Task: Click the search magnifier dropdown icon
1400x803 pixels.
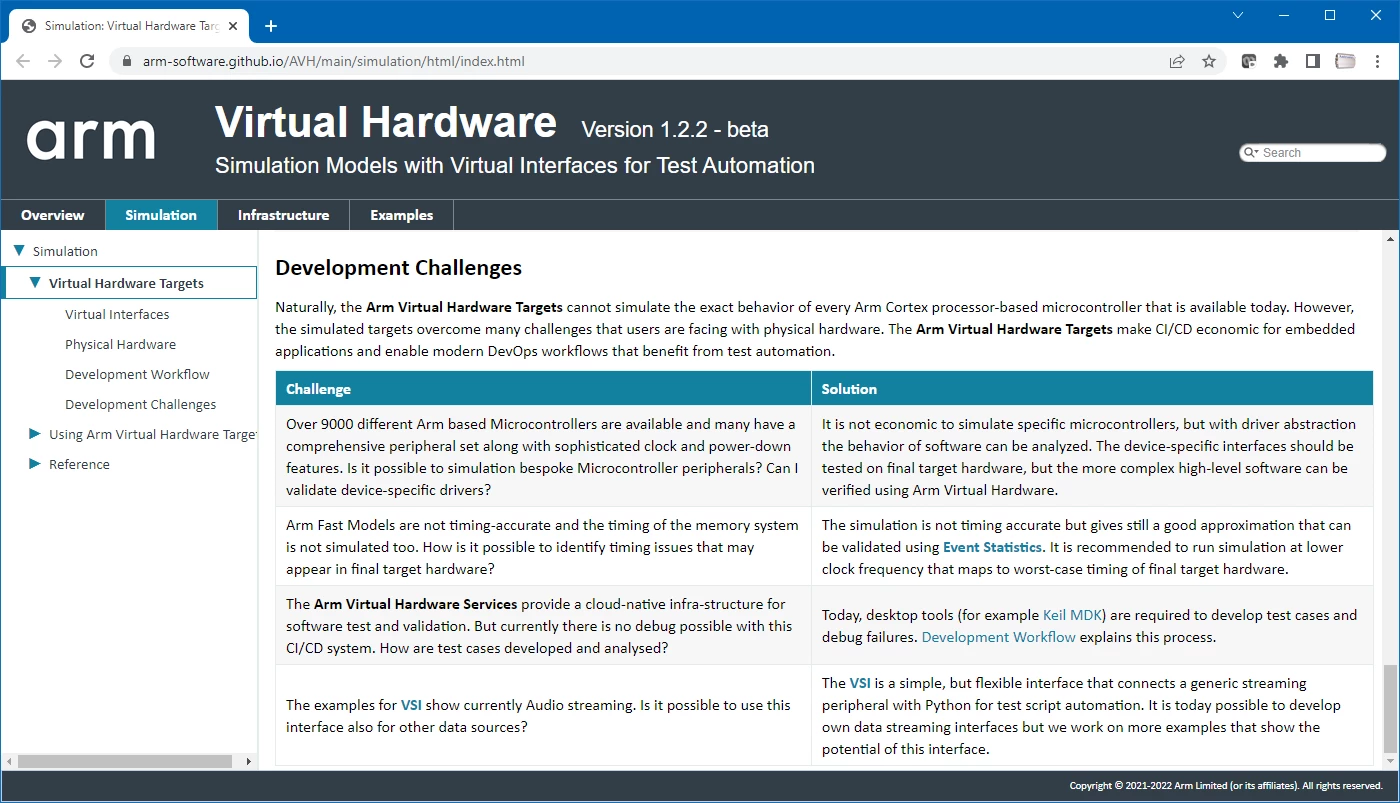Action: coord(1252,153)
